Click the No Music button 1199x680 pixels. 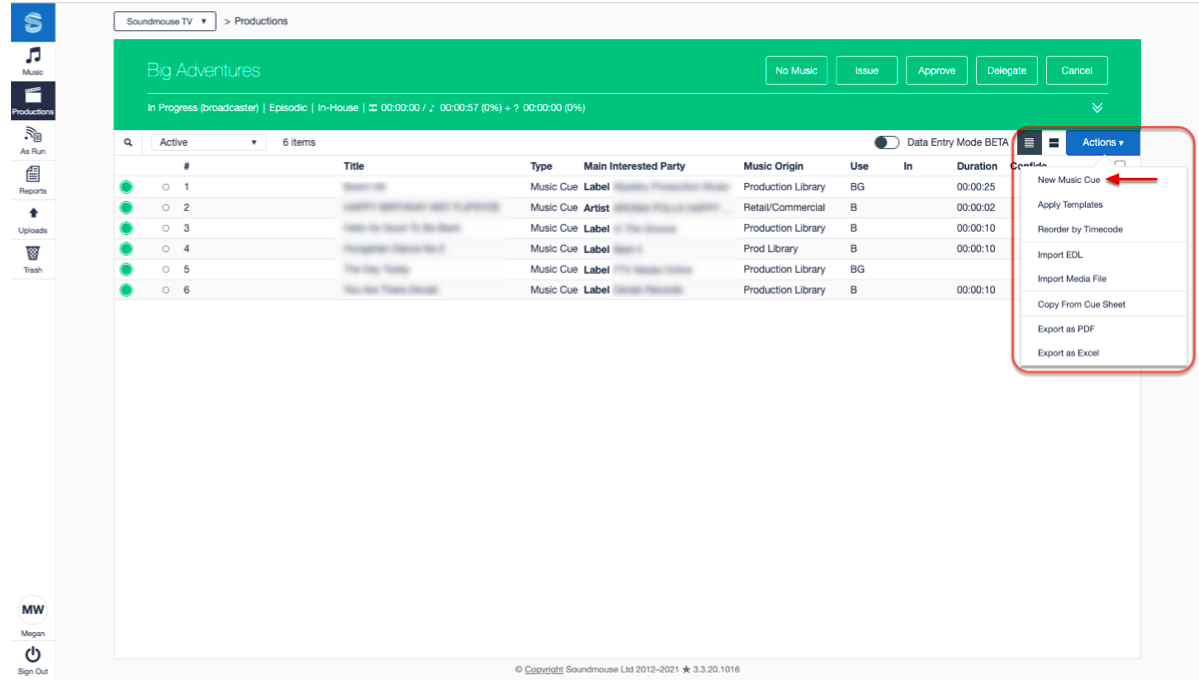[796, 70]
